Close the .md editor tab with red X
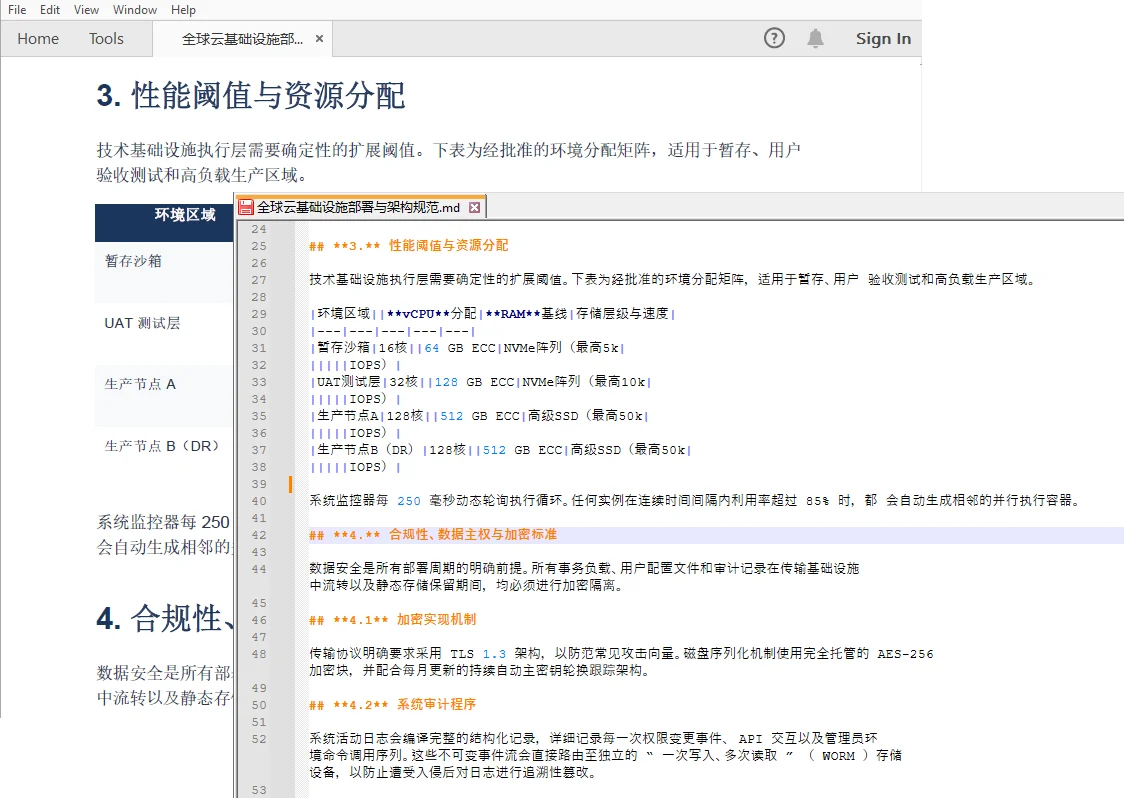The image size is (1124, 798). click(475, 207)
